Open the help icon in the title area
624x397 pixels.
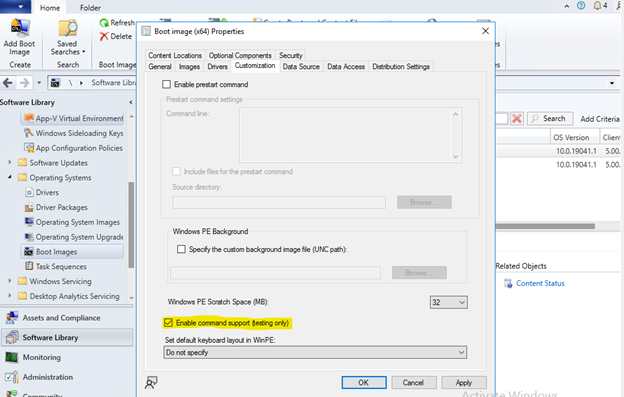pyautogui.click(x=581, y=6)
